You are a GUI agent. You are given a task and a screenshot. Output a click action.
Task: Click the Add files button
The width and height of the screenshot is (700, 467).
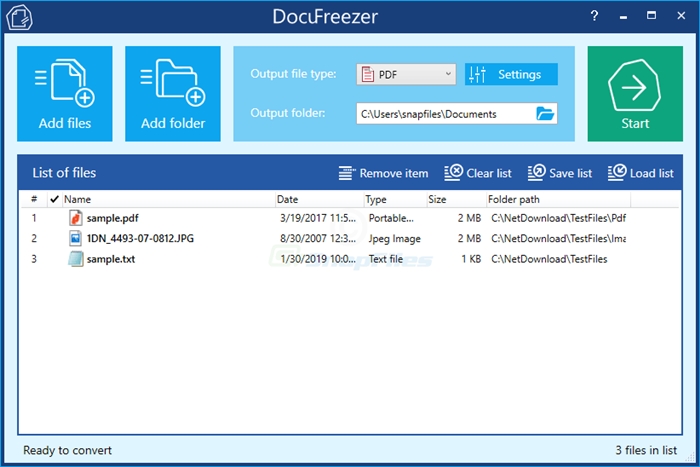(65, 94)
